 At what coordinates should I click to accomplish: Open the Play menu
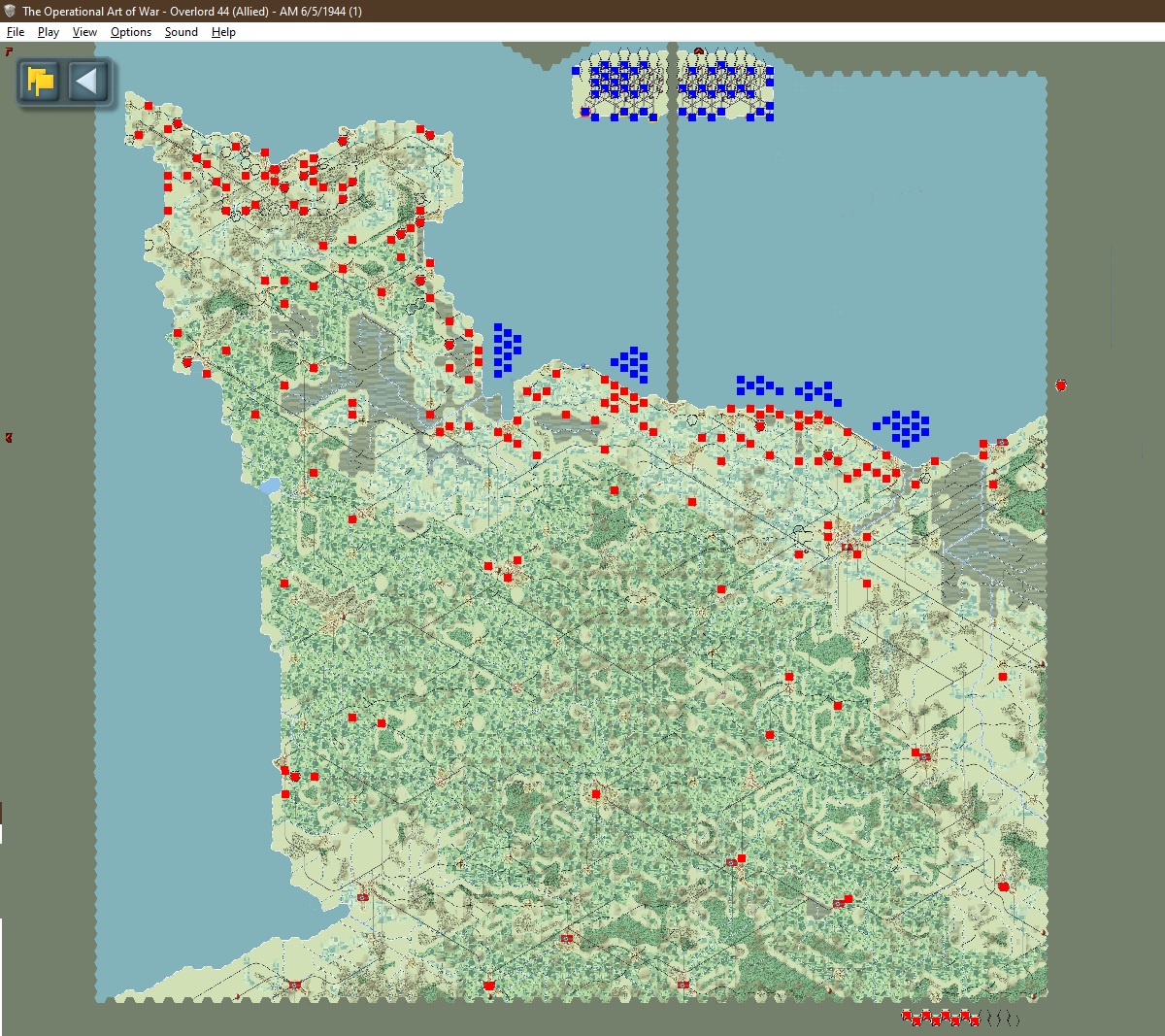click(49, 32)
